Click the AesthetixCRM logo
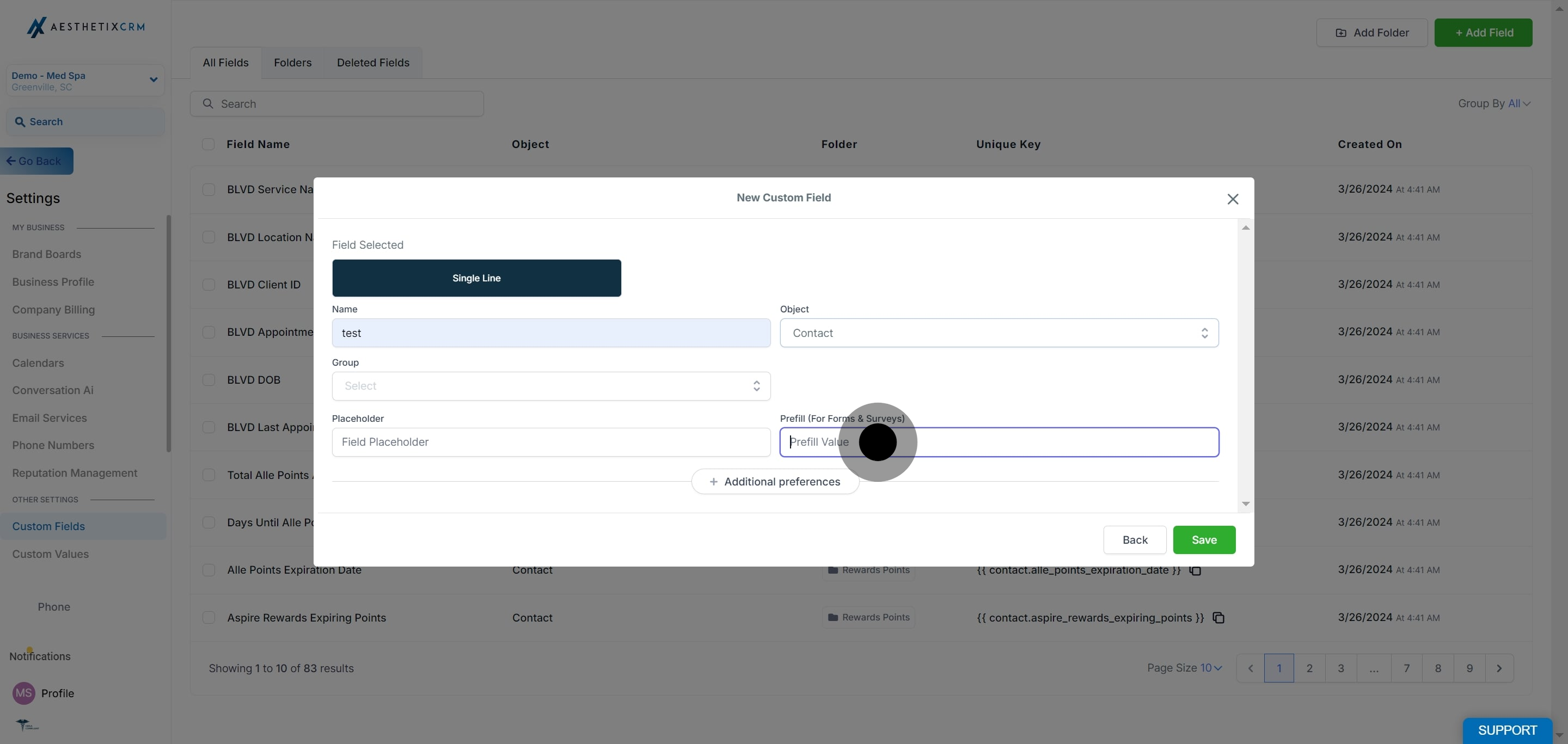Screen dimensions: 1568x744 pyautogui.click(x=85, y=27)
